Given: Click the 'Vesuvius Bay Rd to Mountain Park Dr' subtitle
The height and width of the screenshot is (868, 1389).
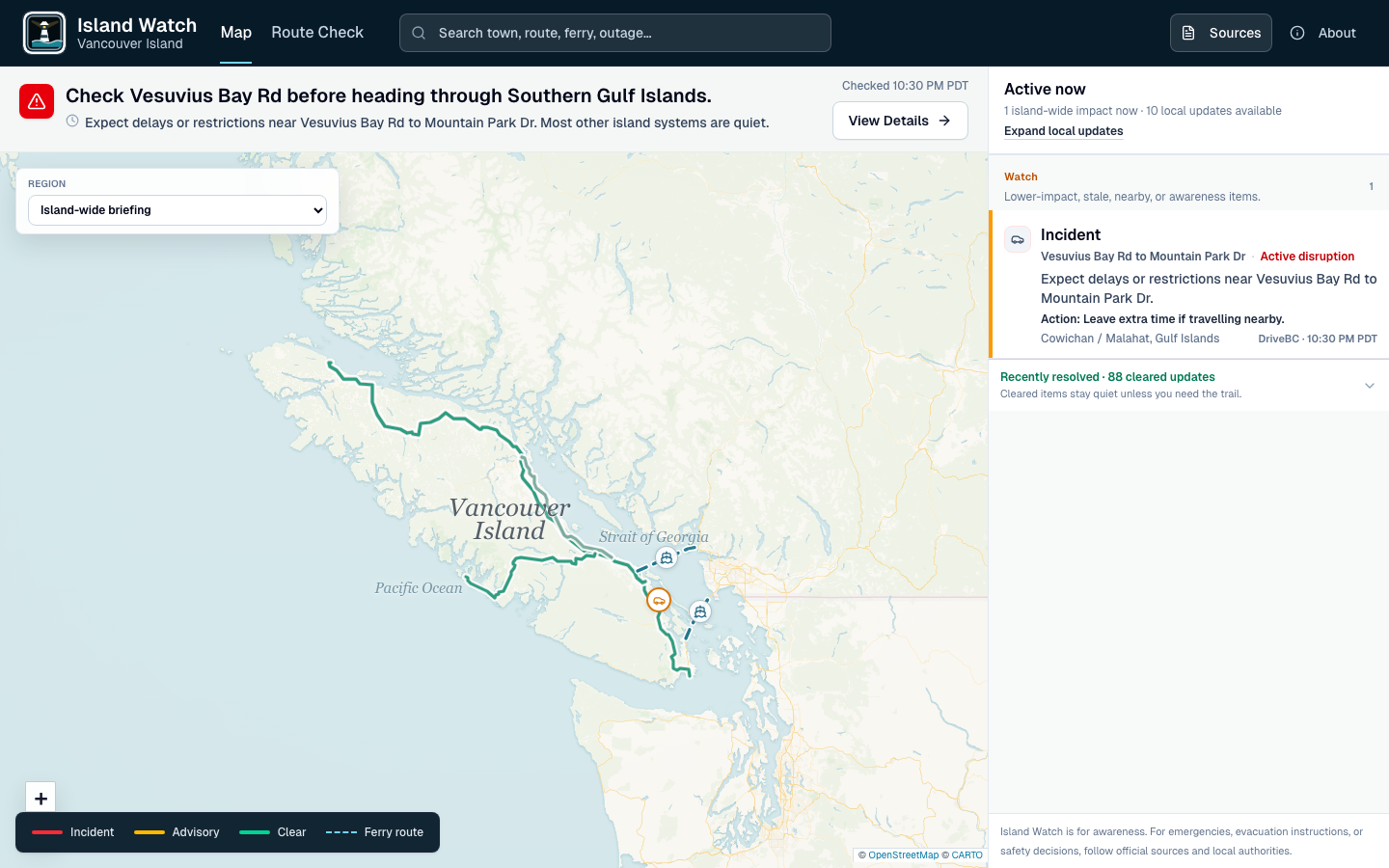Looking at the screenshot, I should click(x=1143, y=257).
